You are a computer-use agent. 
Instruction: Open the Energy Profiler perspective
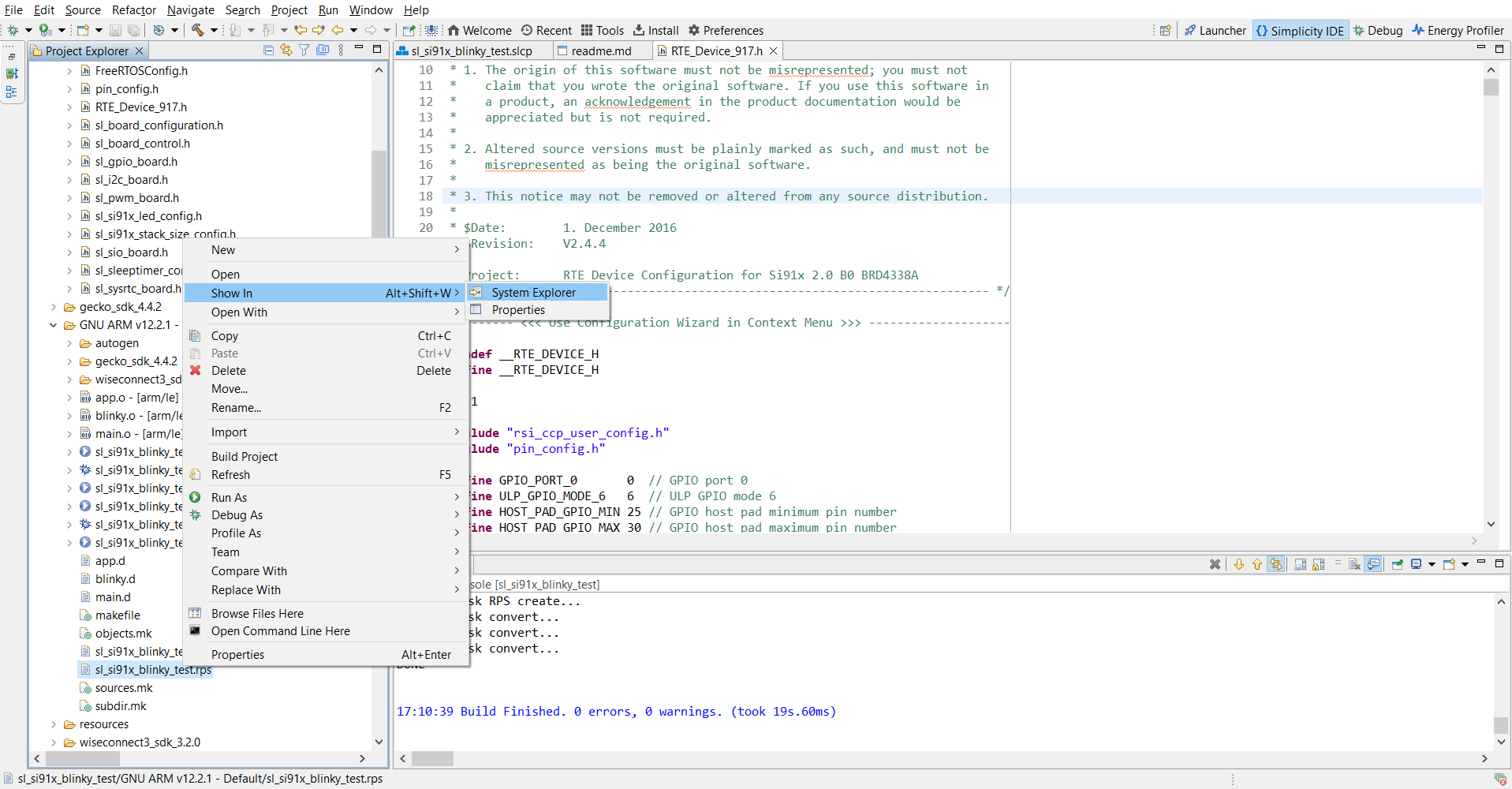click(1458, 31)
